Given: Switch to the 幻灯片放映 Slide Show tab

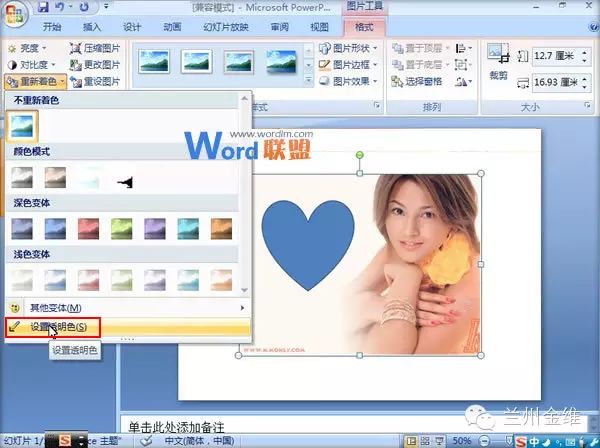Looking at the screenshot, I should [x=226, y=27].
